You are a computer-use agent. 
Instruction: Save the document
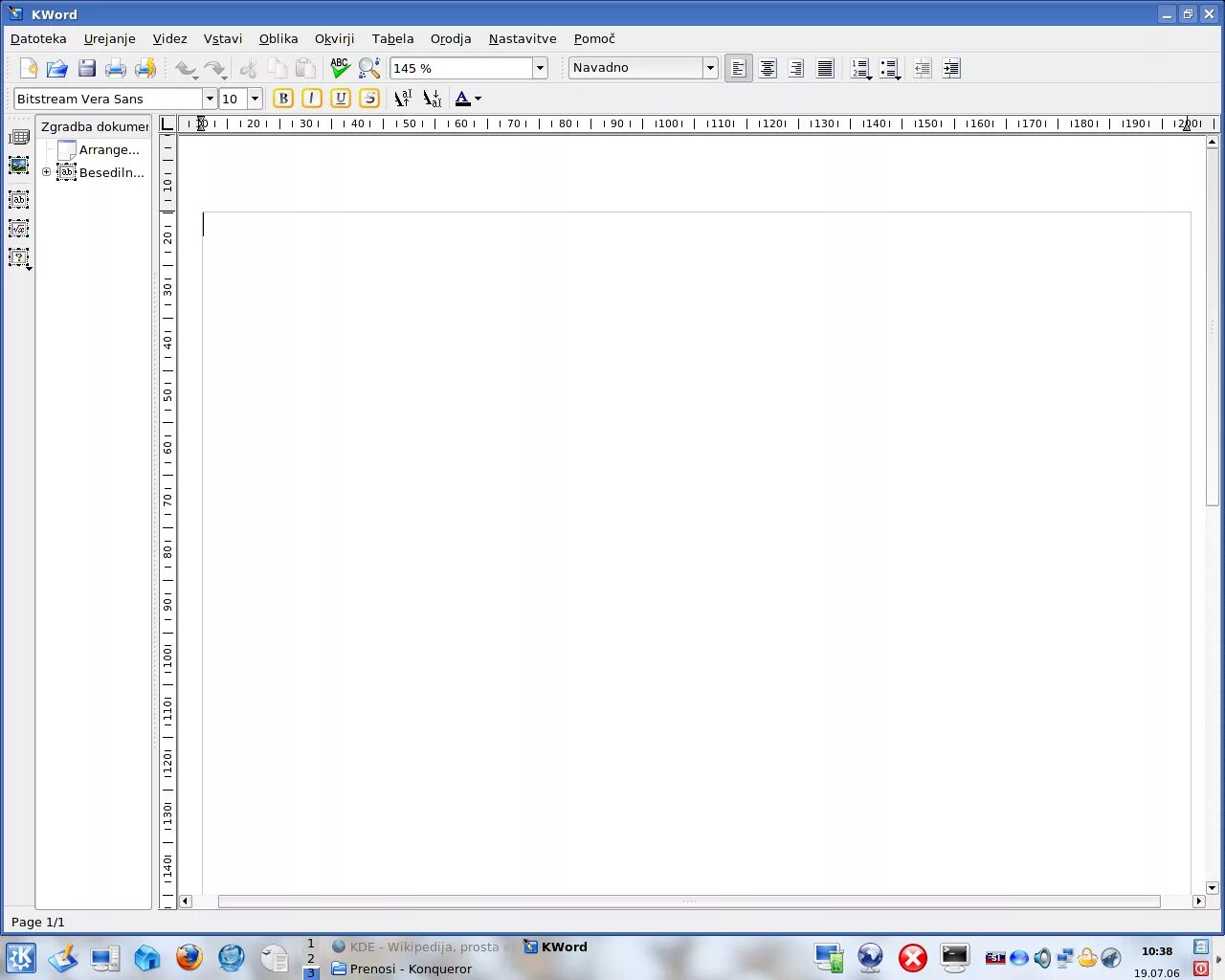coord(86,68)
